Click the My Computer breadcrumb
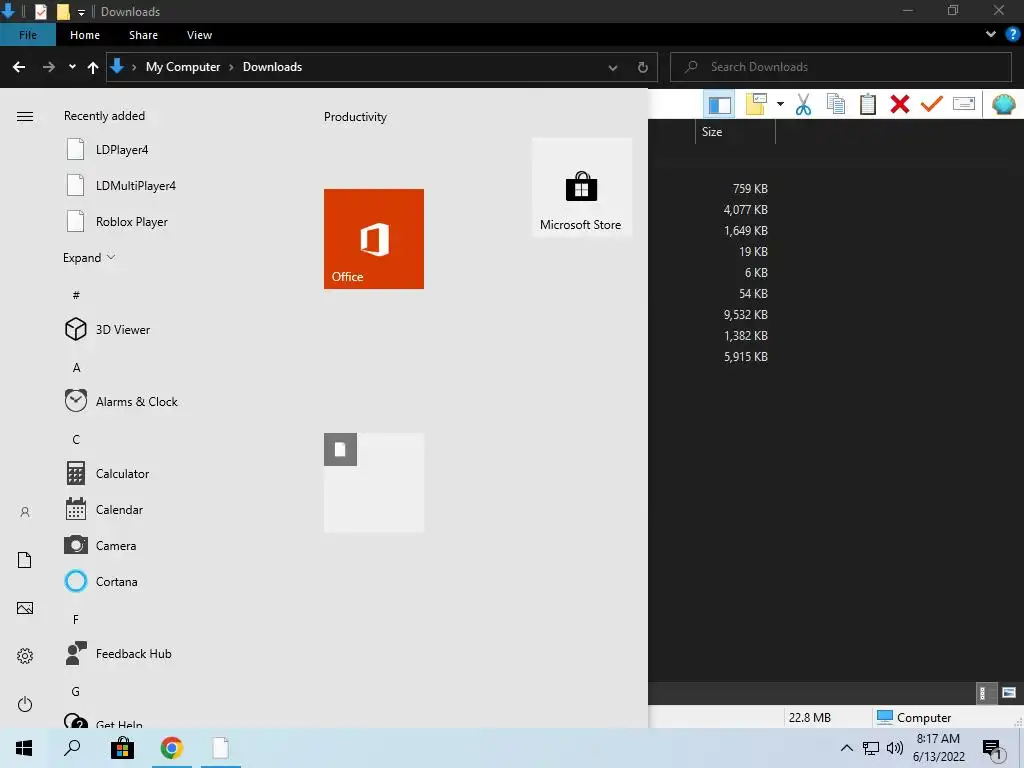 [183, 67]
